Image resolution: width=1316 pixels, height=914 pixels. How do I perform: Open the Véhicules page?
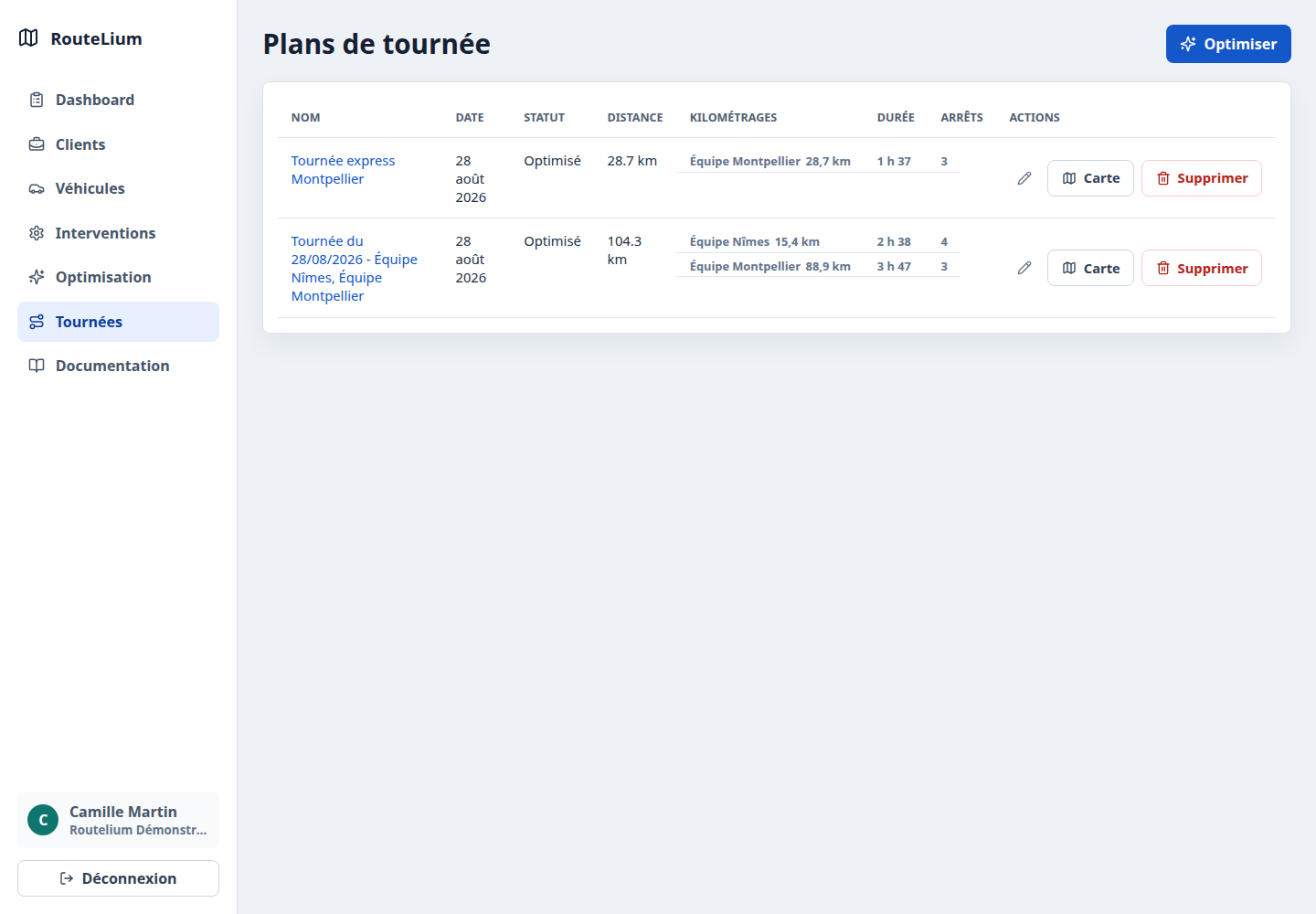coord(118,188)
